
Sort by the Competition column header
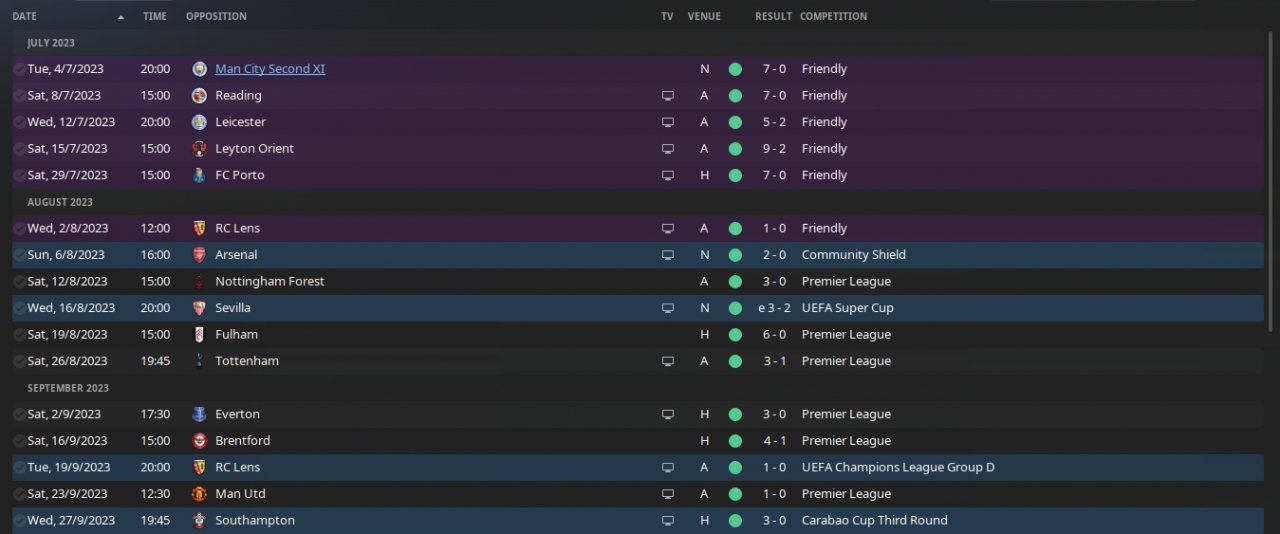[833, 17]
